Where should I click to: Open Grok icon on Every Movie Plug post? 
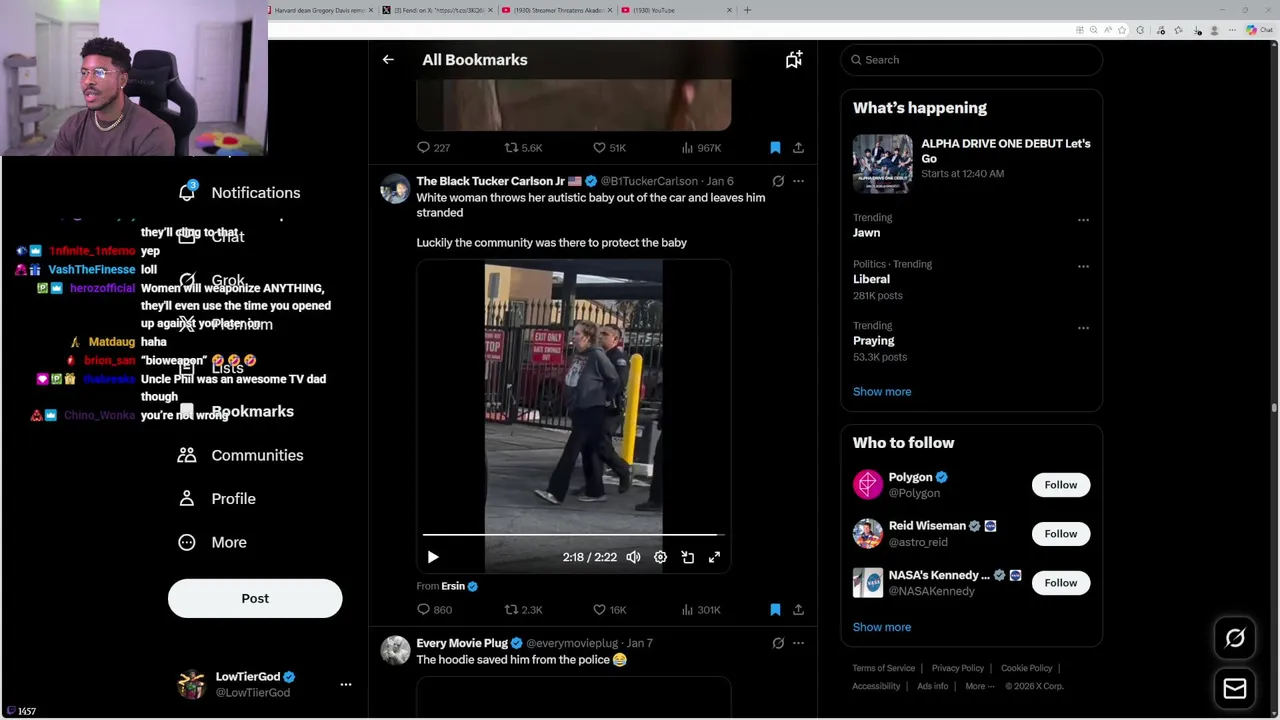tap(778, 643)
